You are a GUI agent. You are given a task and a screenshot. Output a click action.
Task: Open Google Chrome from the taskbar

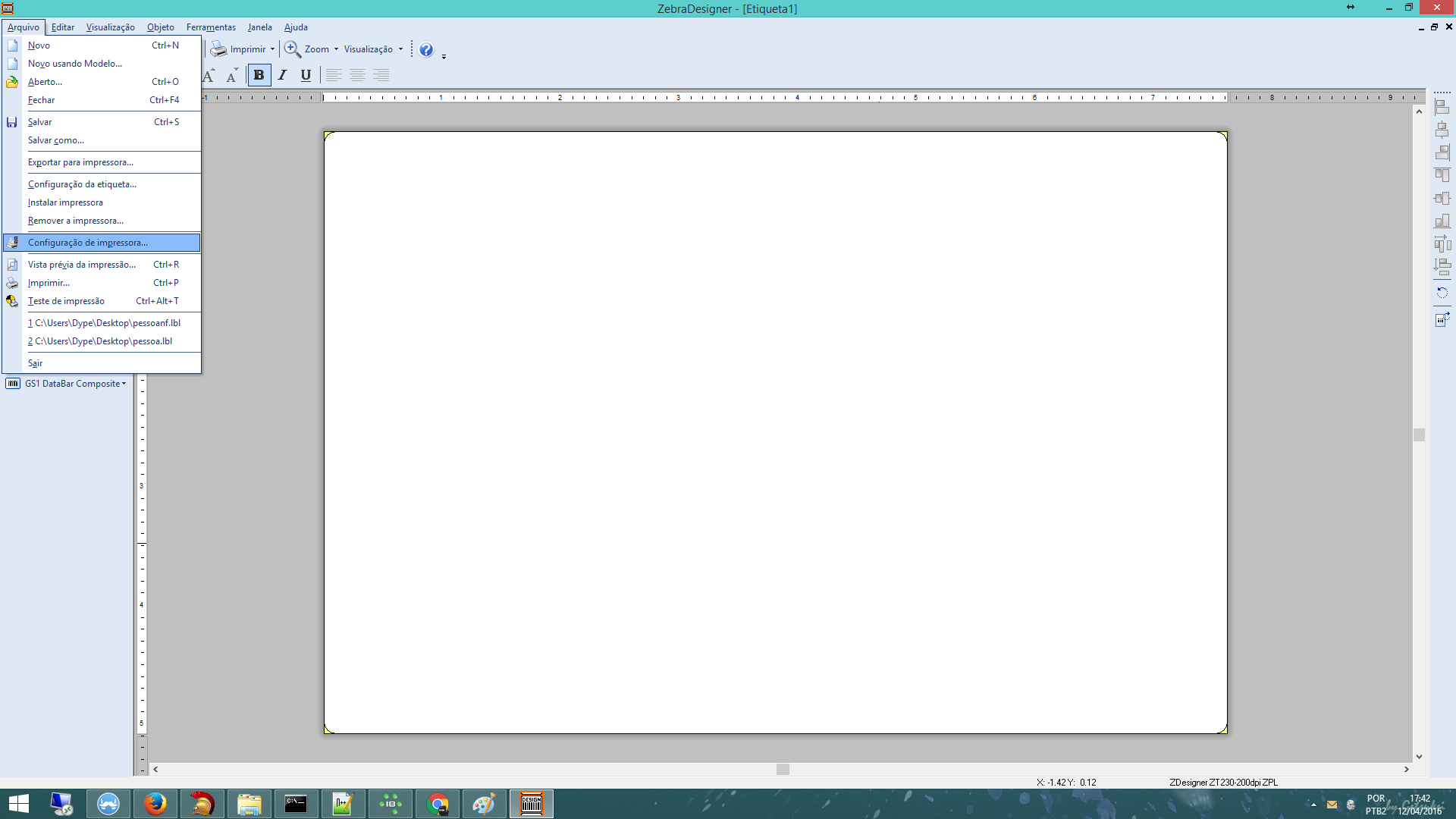438,804
